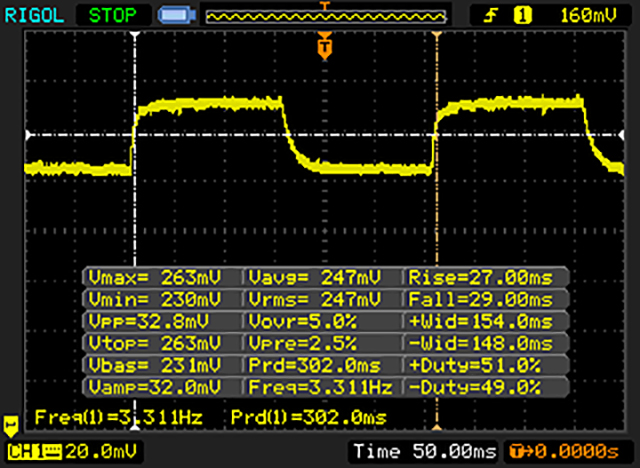This screenshot has height=468, width=640.
Task: Click the Prd=302.0ms table measurement
Action: tap(315, 365)
